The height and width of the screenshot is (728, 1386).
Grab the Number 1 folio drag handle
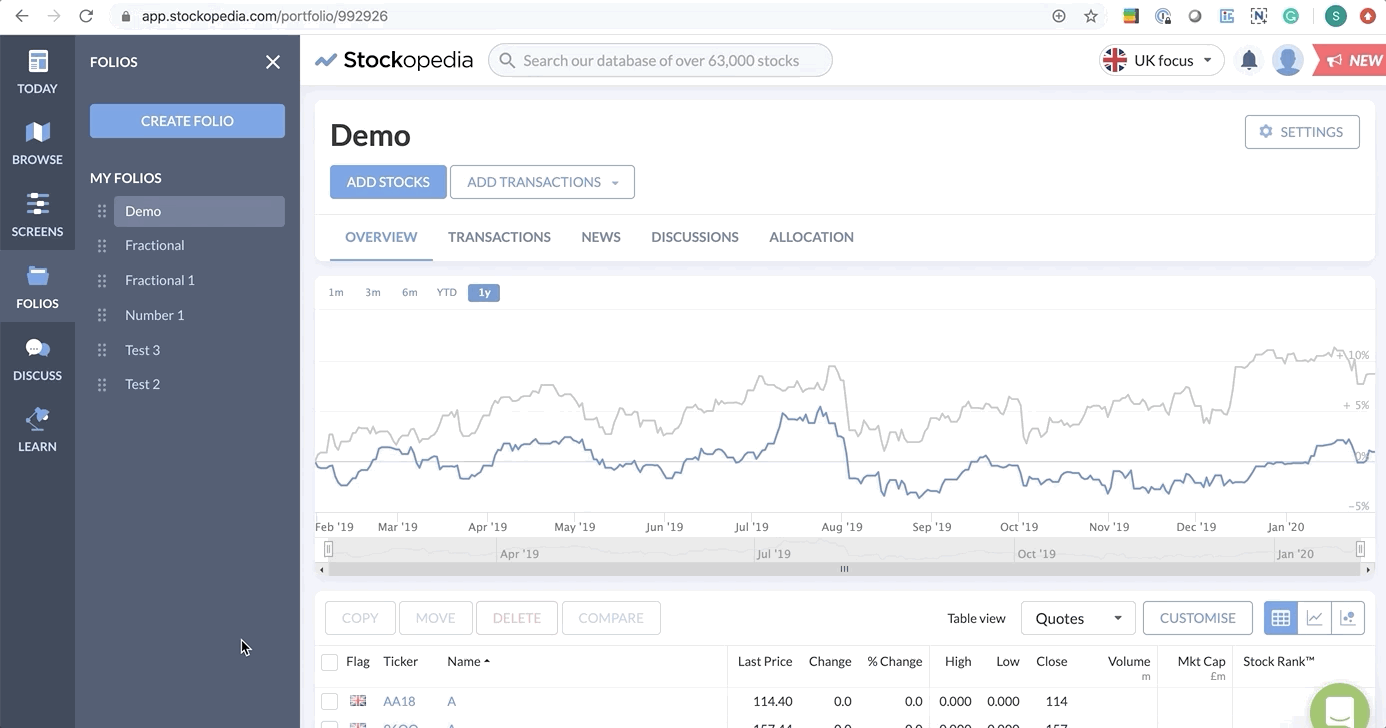click(x=102, y=315)
